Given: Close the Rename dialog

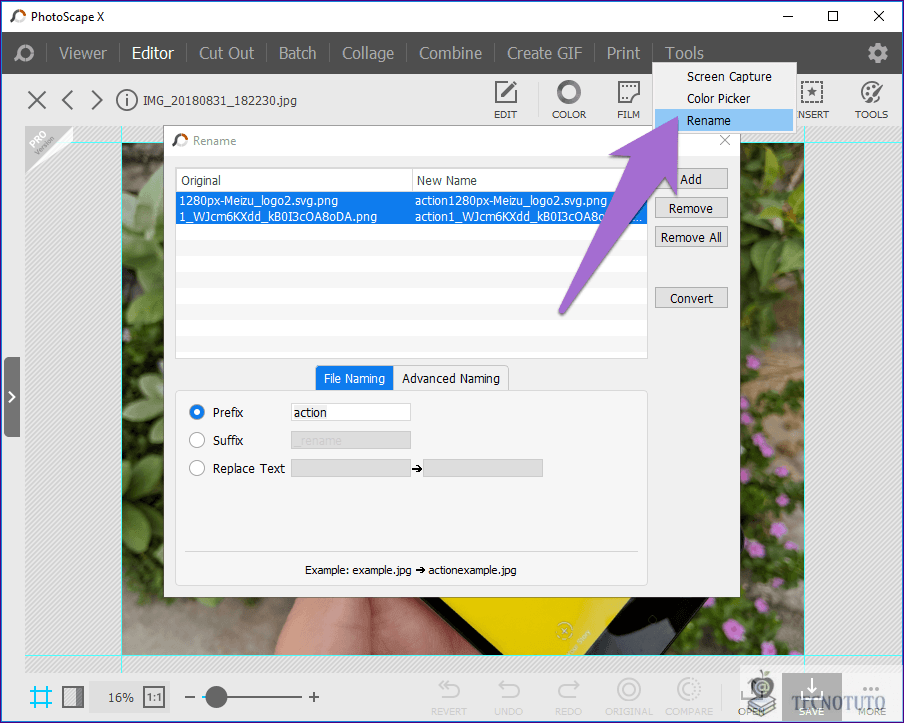Looking at the screenshot, I should click(x=725, y=141).
